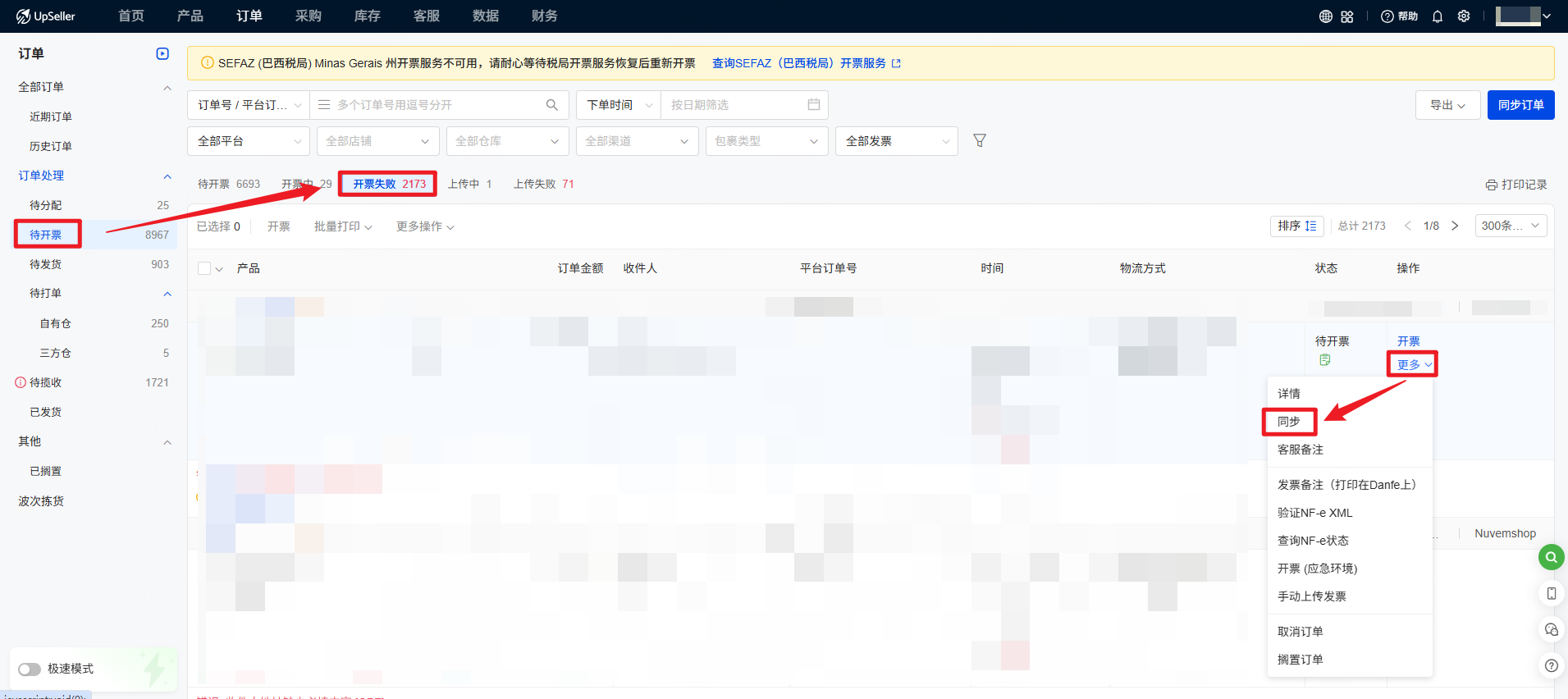Click the 同步订单 button
The height and width of the screenshot is (699, 1568).
point(1520,105)
